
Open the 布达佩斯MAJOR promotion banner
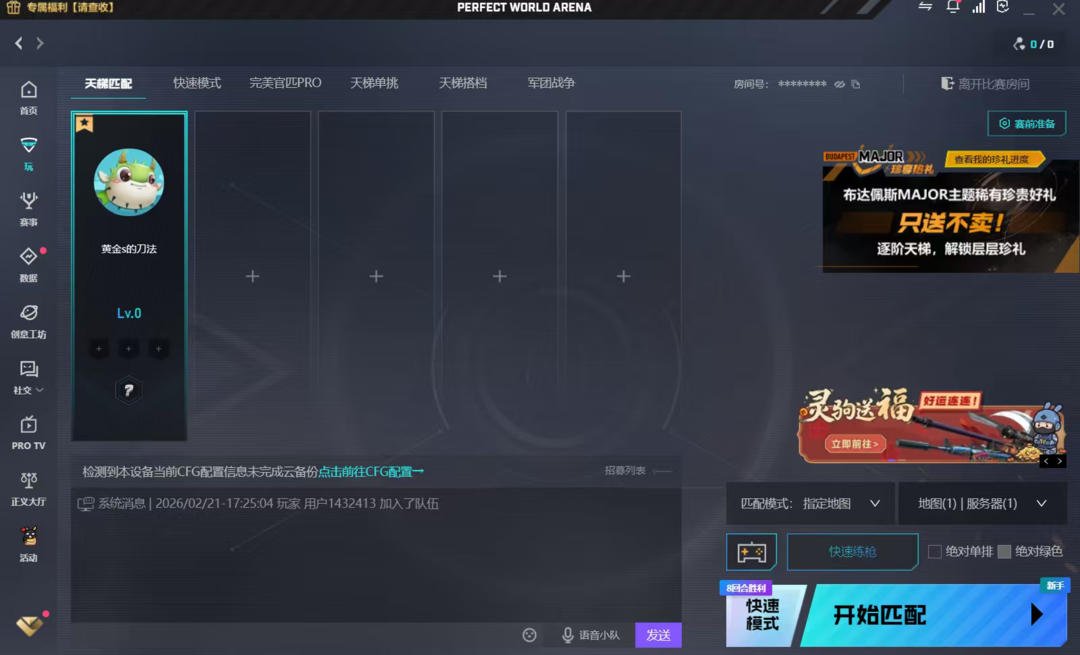coord(951,215)
